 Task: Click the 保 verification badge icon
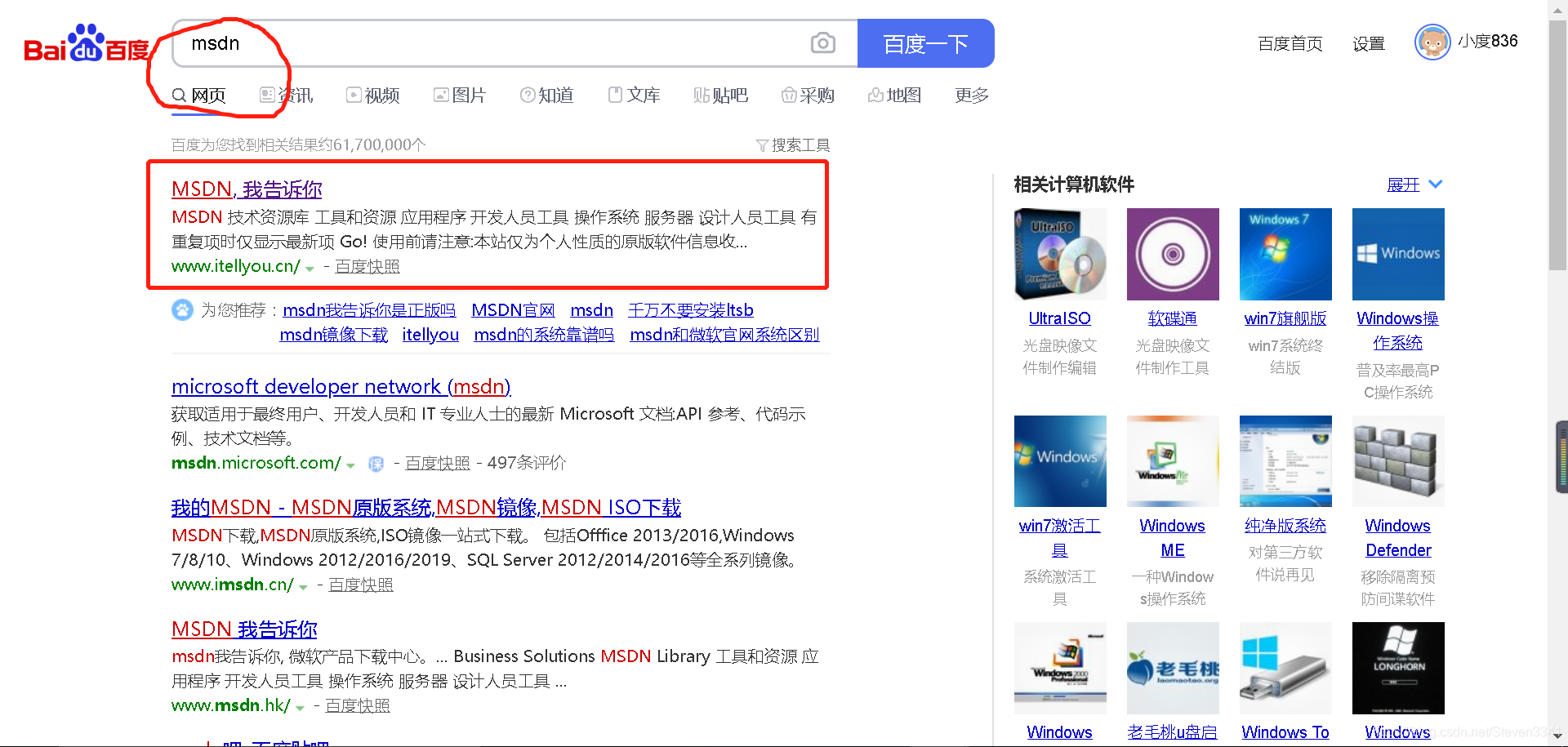[376, 464]
